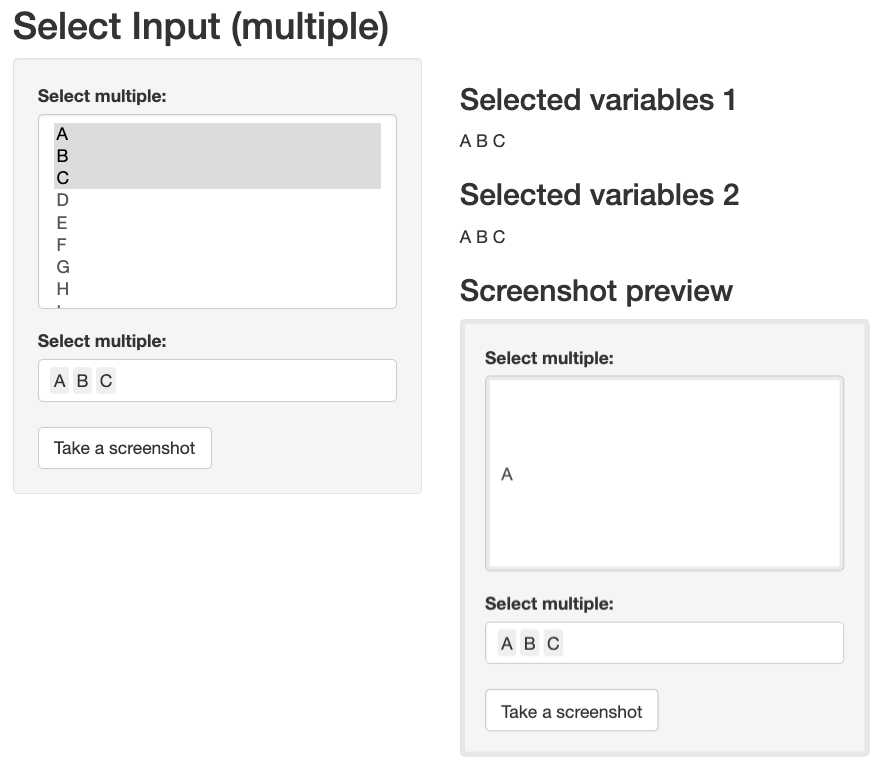Click option A in the screenshot preview listbox

point(507,474)
